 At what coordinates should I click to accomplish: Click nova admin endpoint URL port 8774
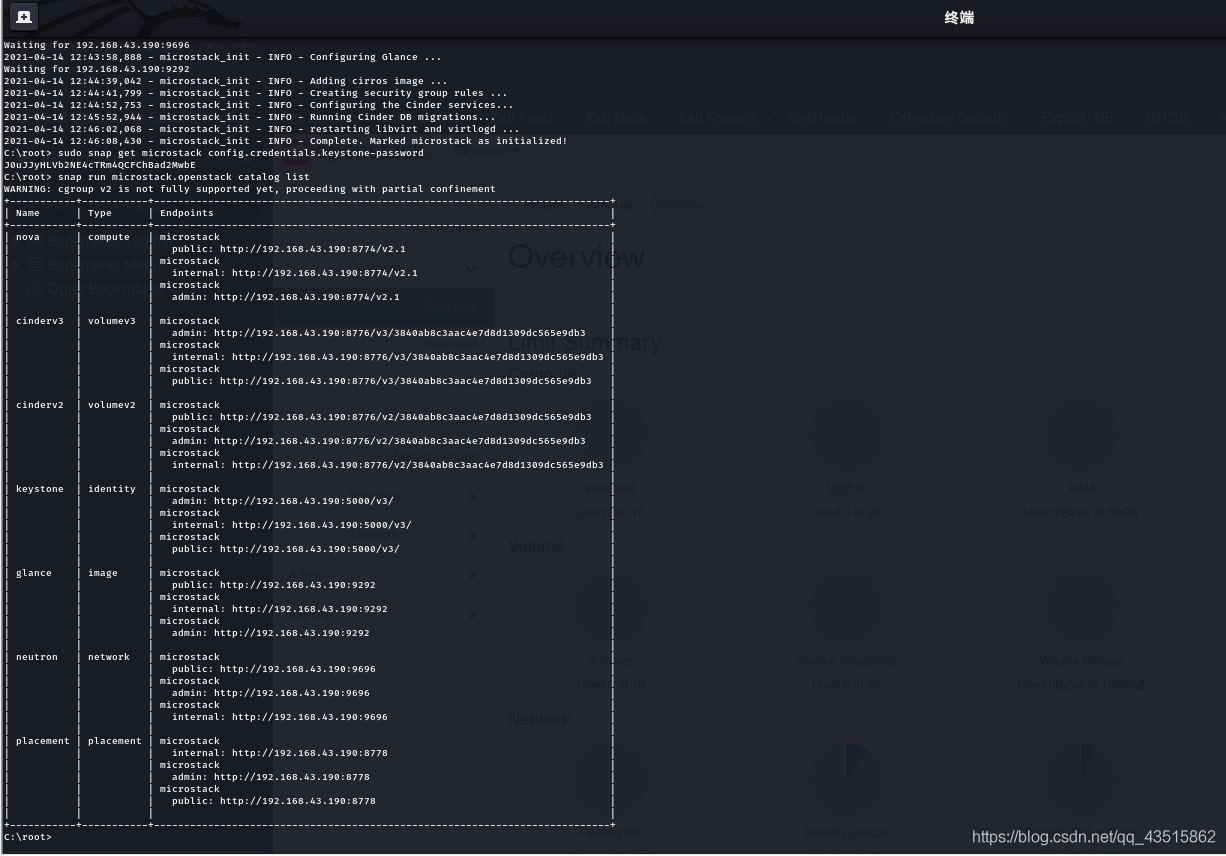[307, 297]
